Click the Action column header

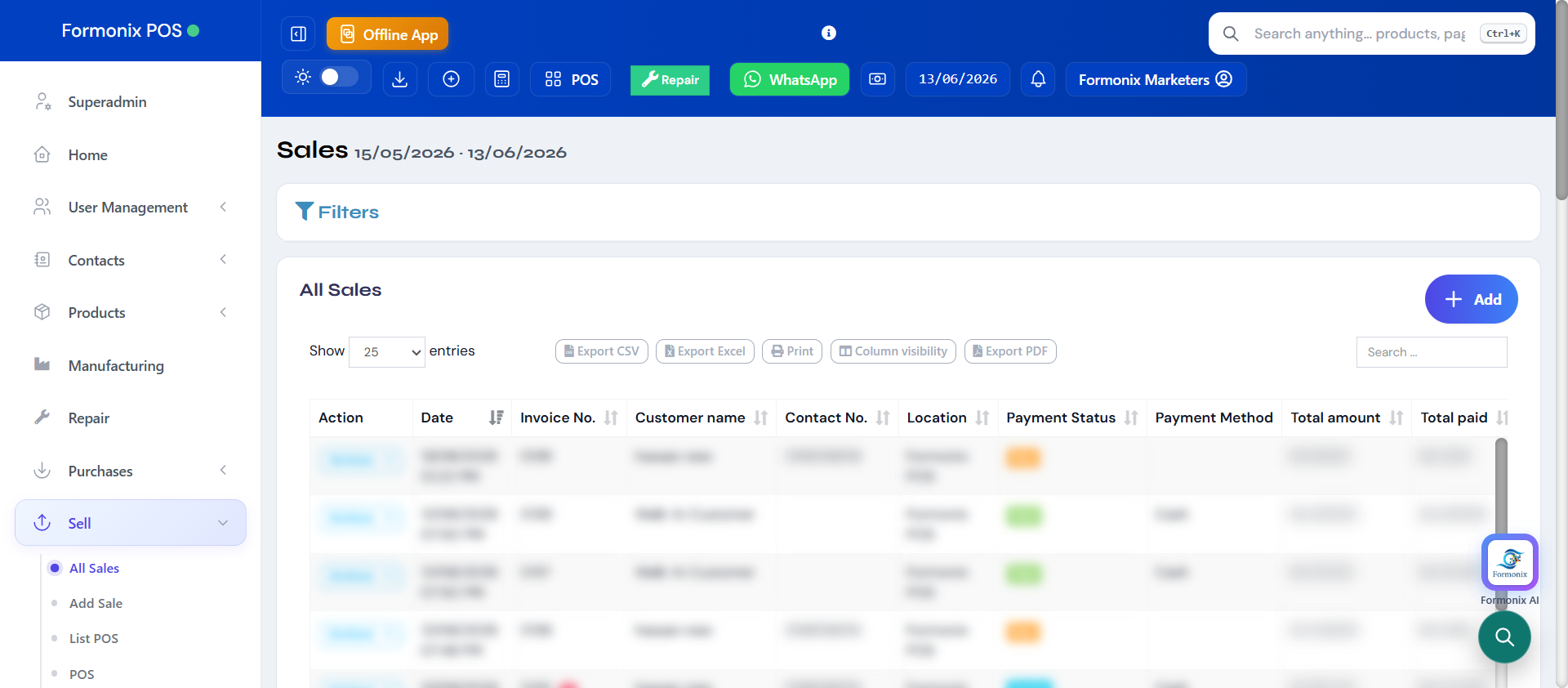coord(361,418)
